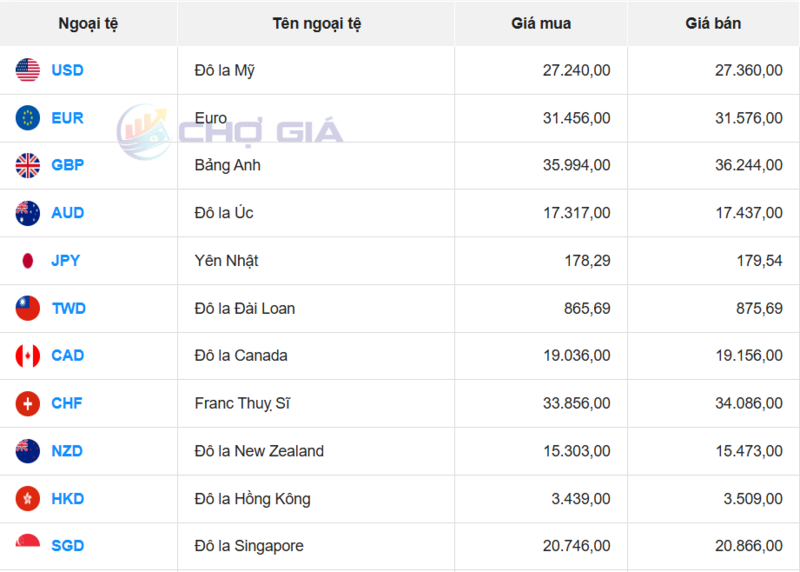
Task: Click the Swiss flag icon
Action: (x=28, y=403)
